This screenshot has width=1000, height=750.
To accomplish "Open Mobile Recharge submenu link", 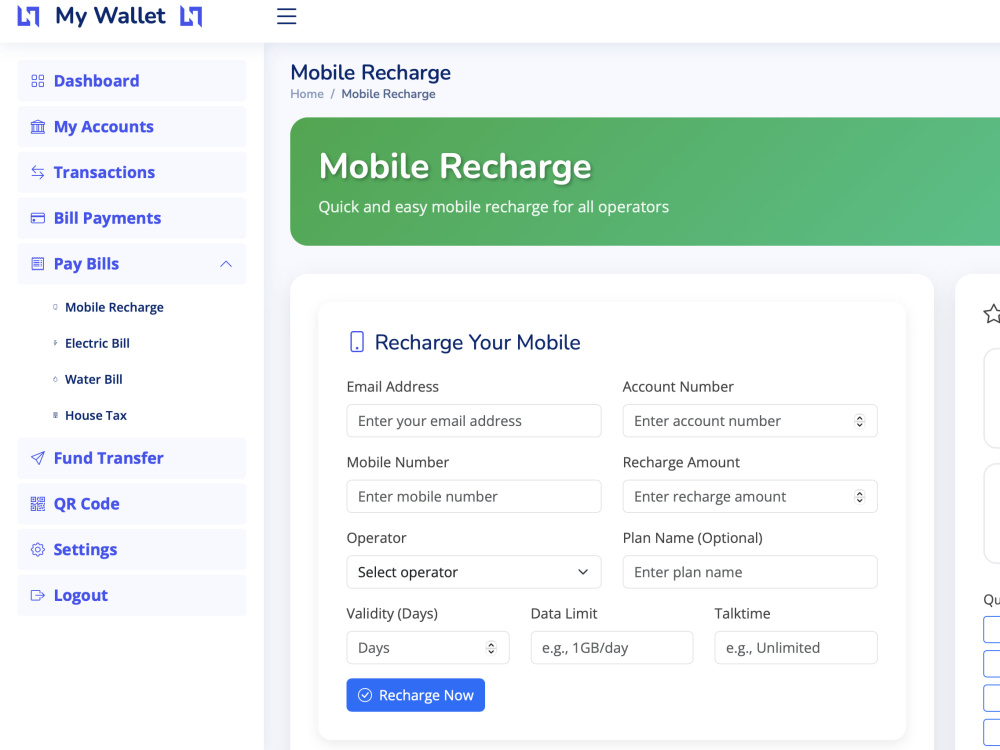I will coord(114,307).
